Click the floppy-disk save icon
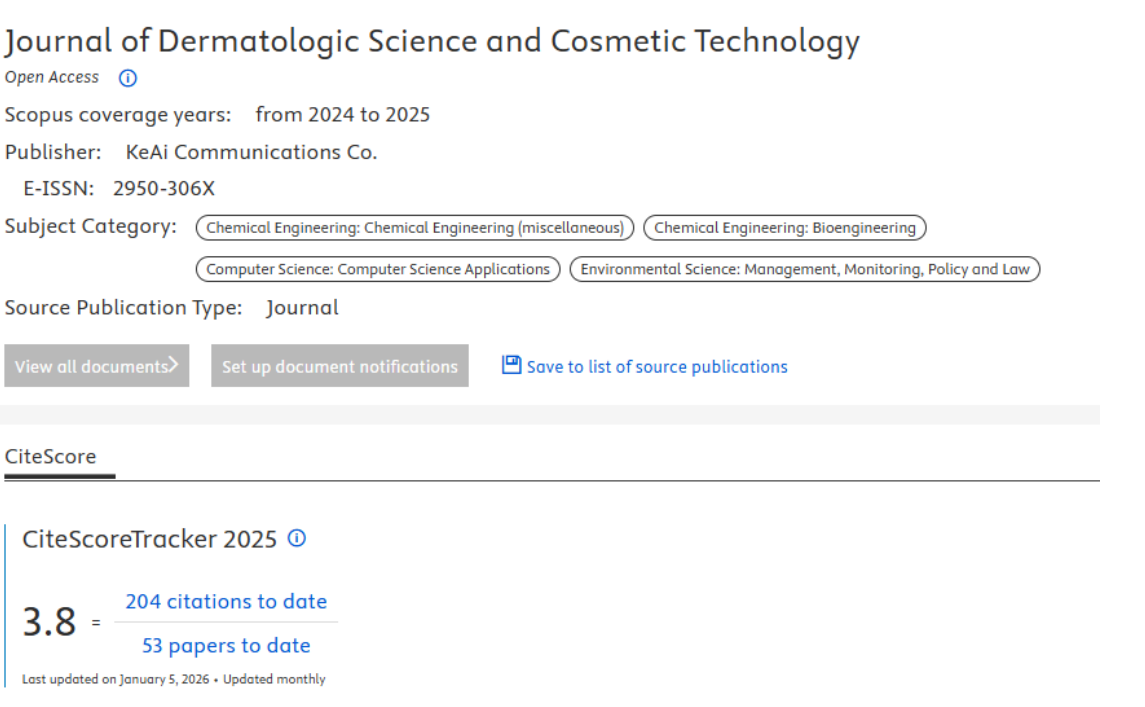 tap(511, 365)
